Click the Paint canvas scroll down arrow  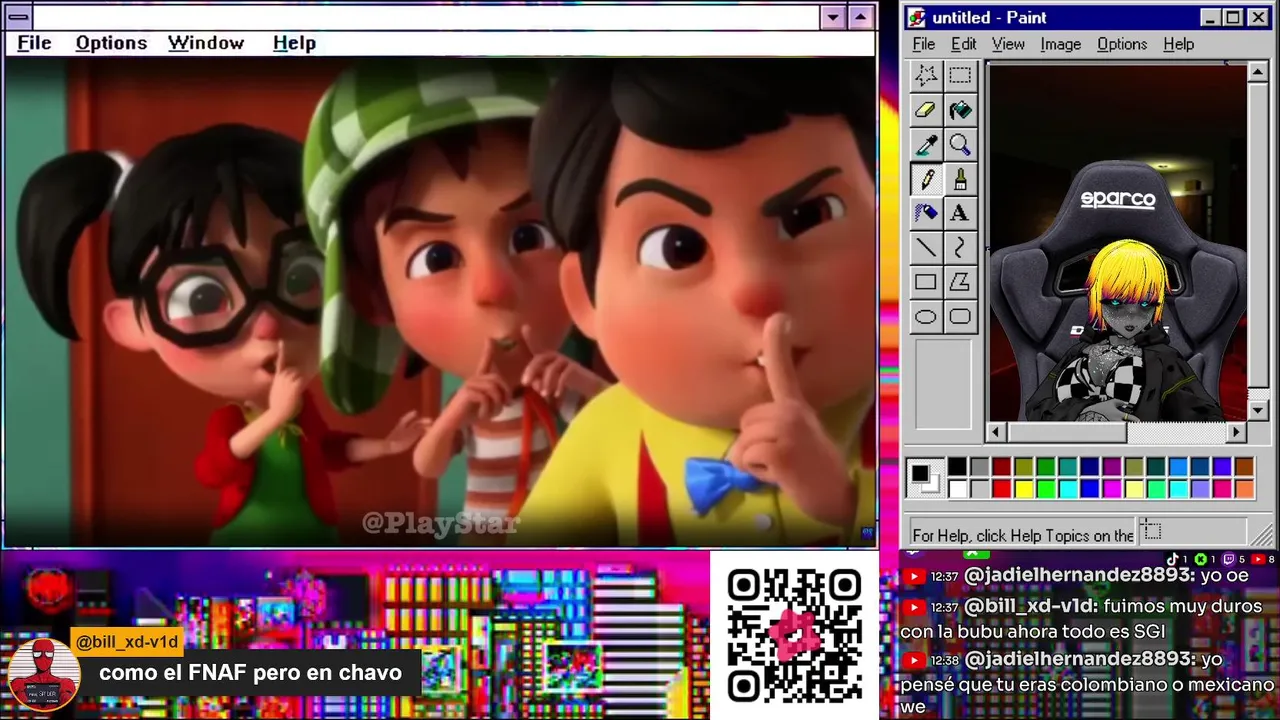1258,410
